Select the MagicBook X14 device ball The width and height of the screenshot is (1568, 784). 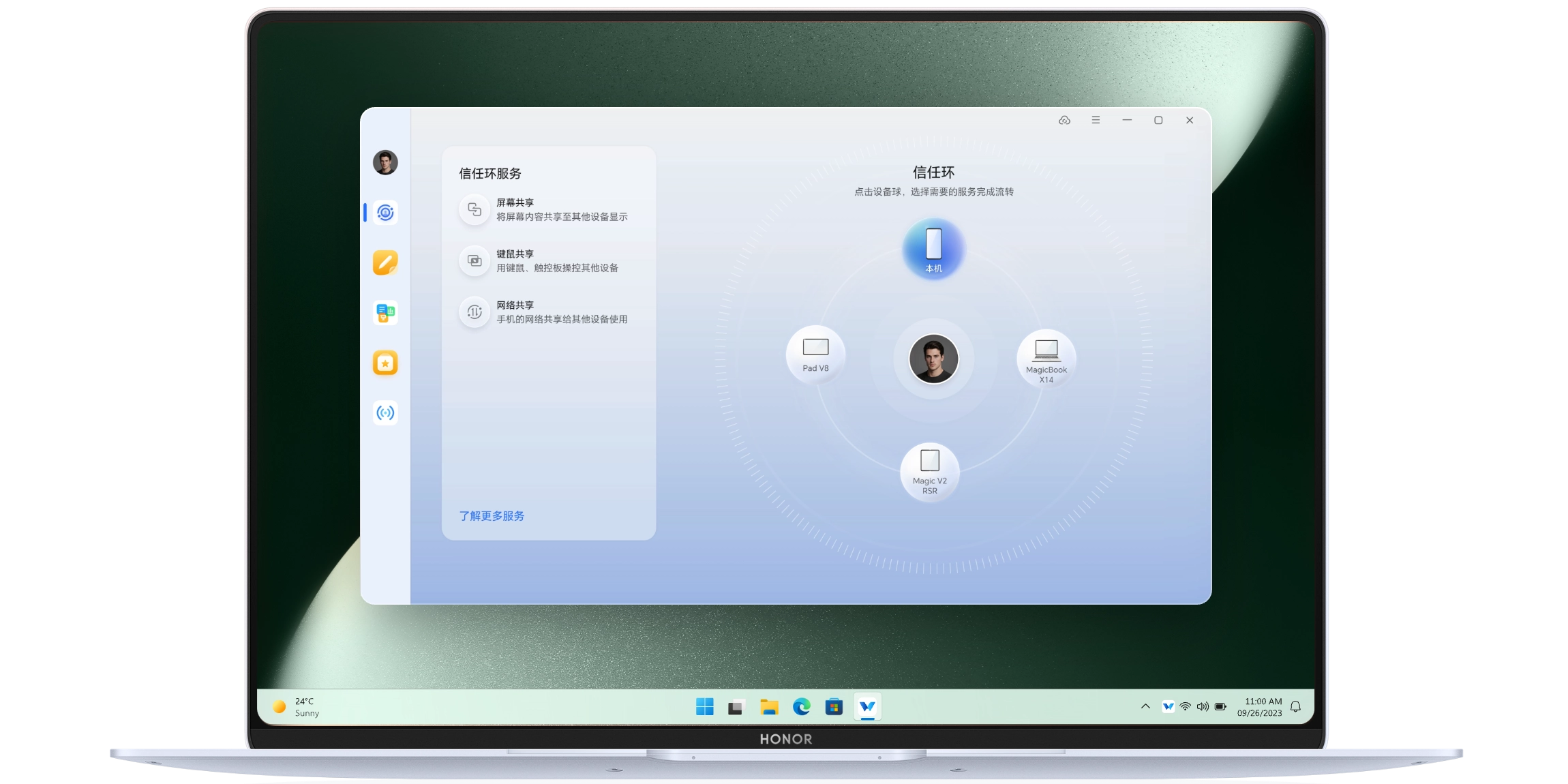(1046, 359)
